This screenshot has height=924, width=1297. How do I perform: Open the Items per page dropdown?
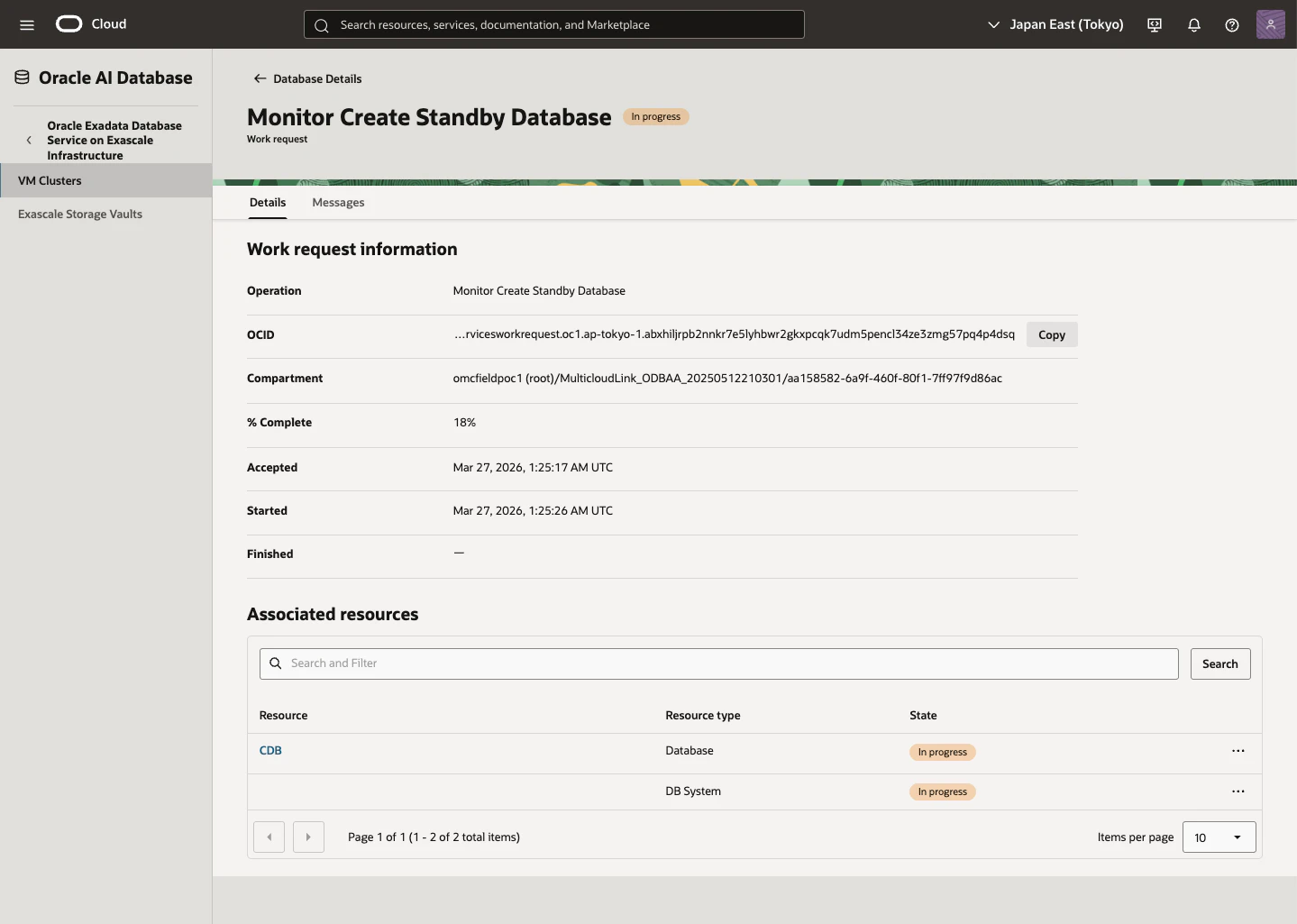pyautogui.click(x=1219, y=837)
